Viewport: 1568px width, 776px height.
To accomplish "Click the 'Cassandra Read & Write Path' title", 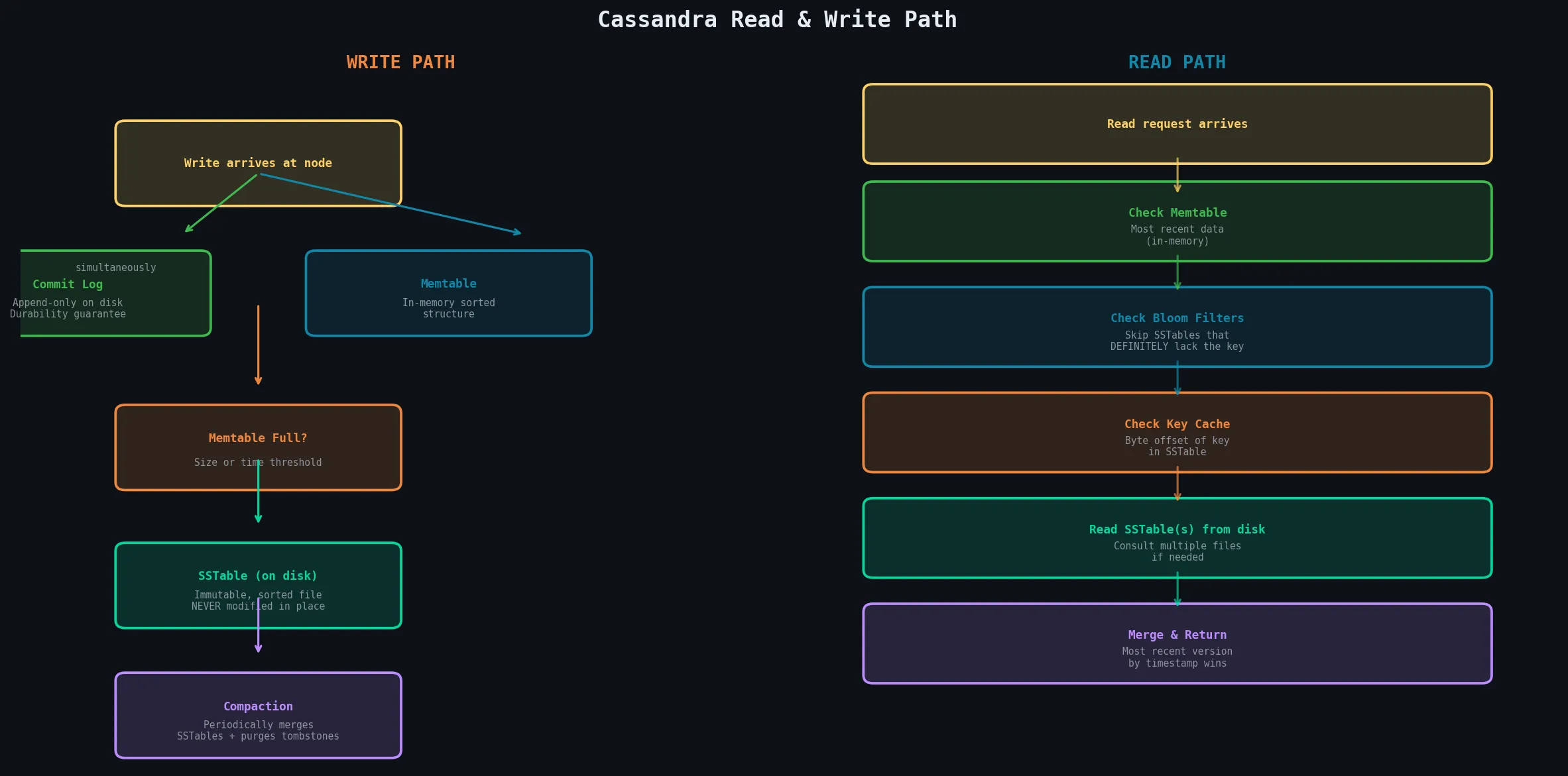I will pos(777,20).
